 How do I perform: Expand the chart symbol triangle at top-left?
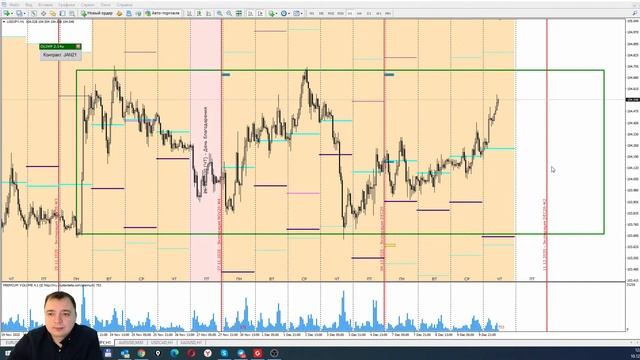(4, 21)
